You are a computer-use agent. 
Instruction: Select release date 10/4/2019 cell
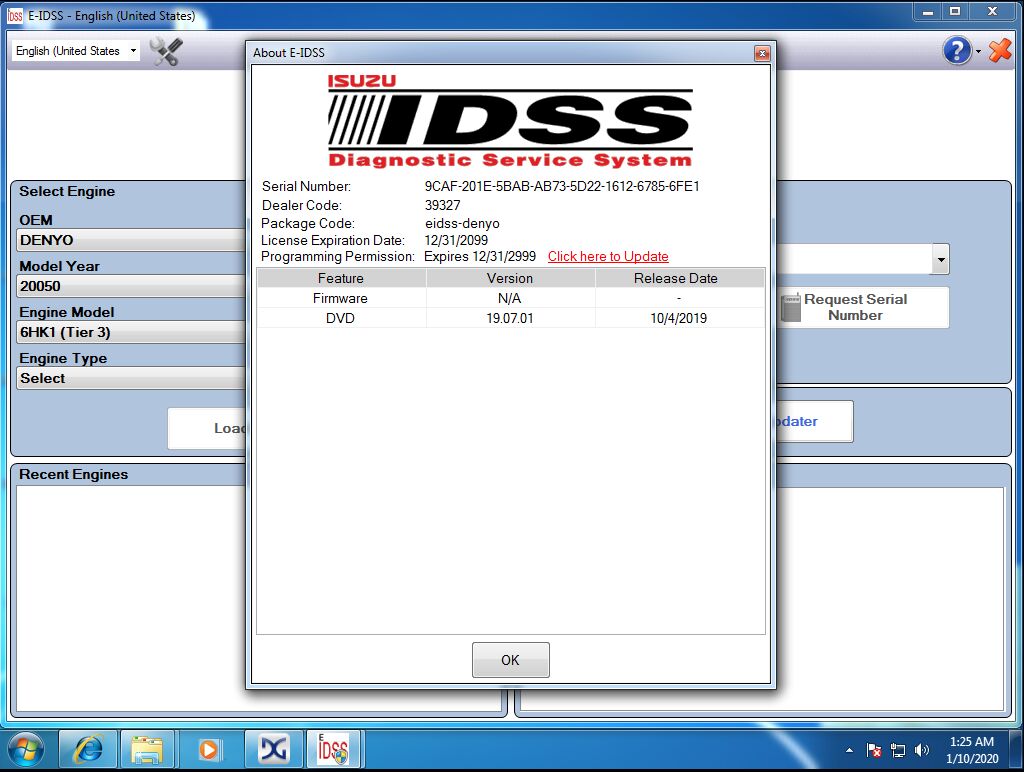pyautogui.click(x=679, y=318)
